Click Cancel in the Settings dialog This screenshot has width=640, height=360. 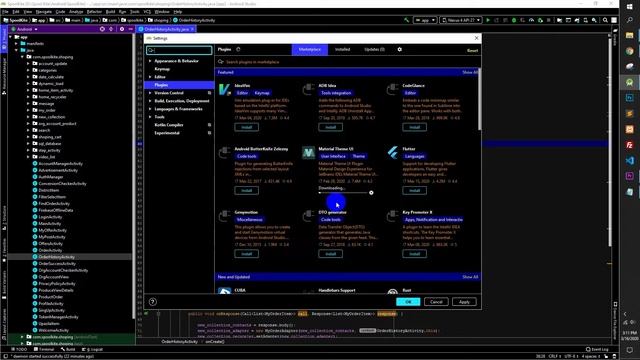click(x=436, y=302)
